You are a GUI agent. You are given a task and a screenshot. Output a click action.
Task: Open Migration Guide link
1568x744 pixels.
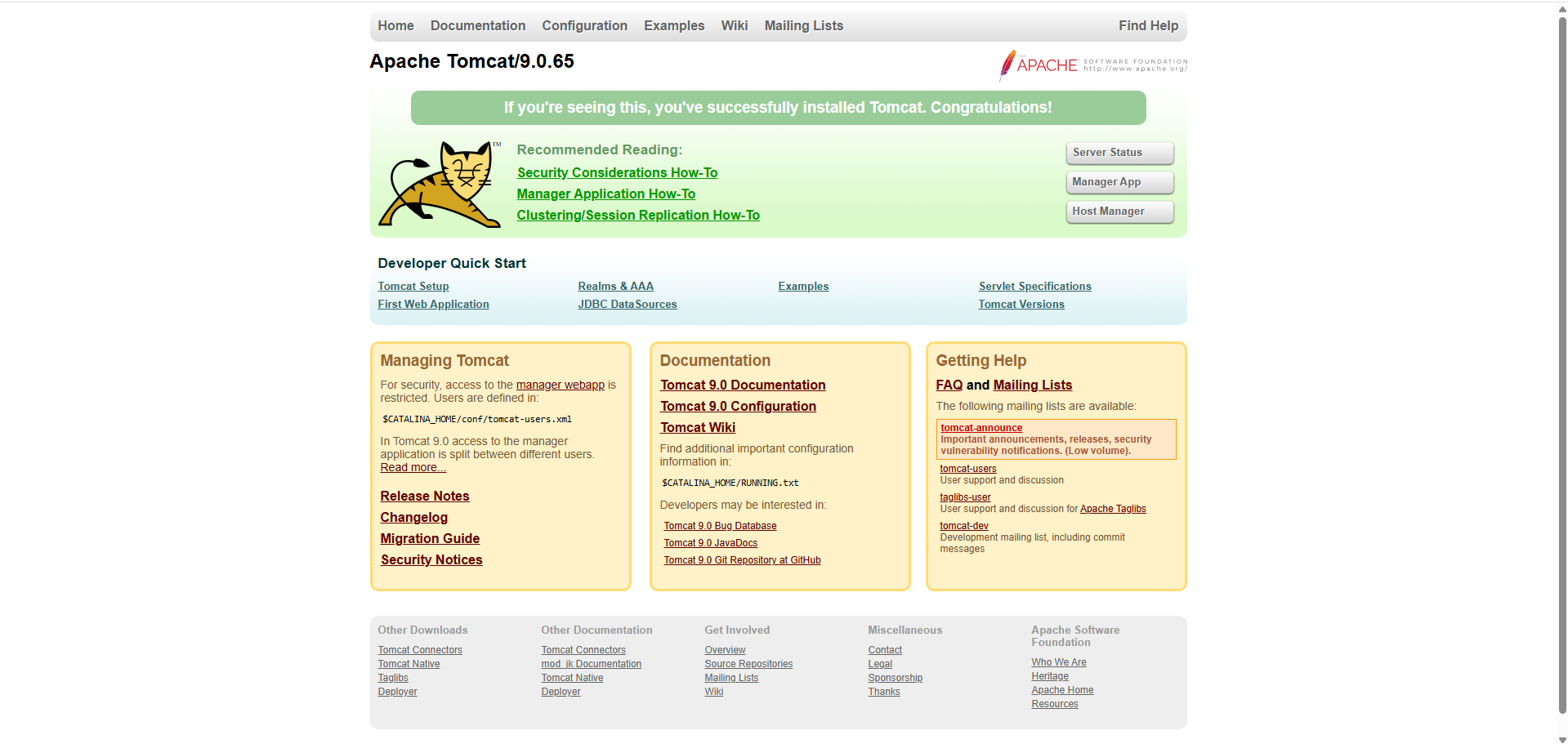(x=430, y=539)
